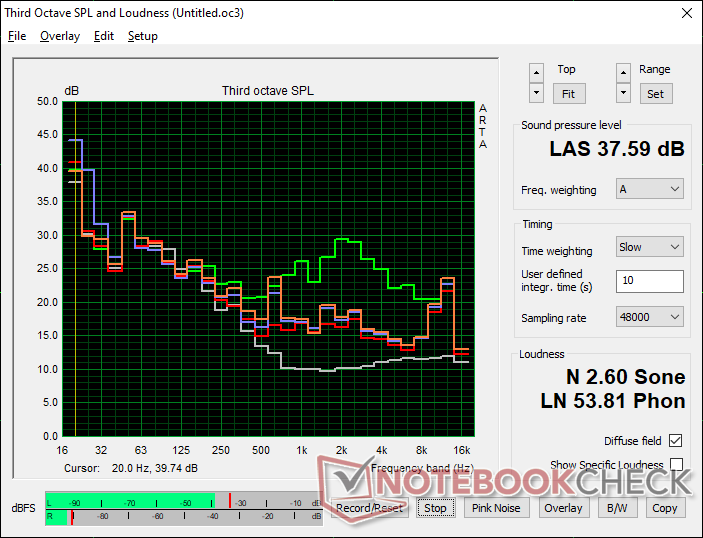This screenshot has height=538, width=703.
Task: Click the N 2.60 Sone loudness value
Action: click(625, 377)
